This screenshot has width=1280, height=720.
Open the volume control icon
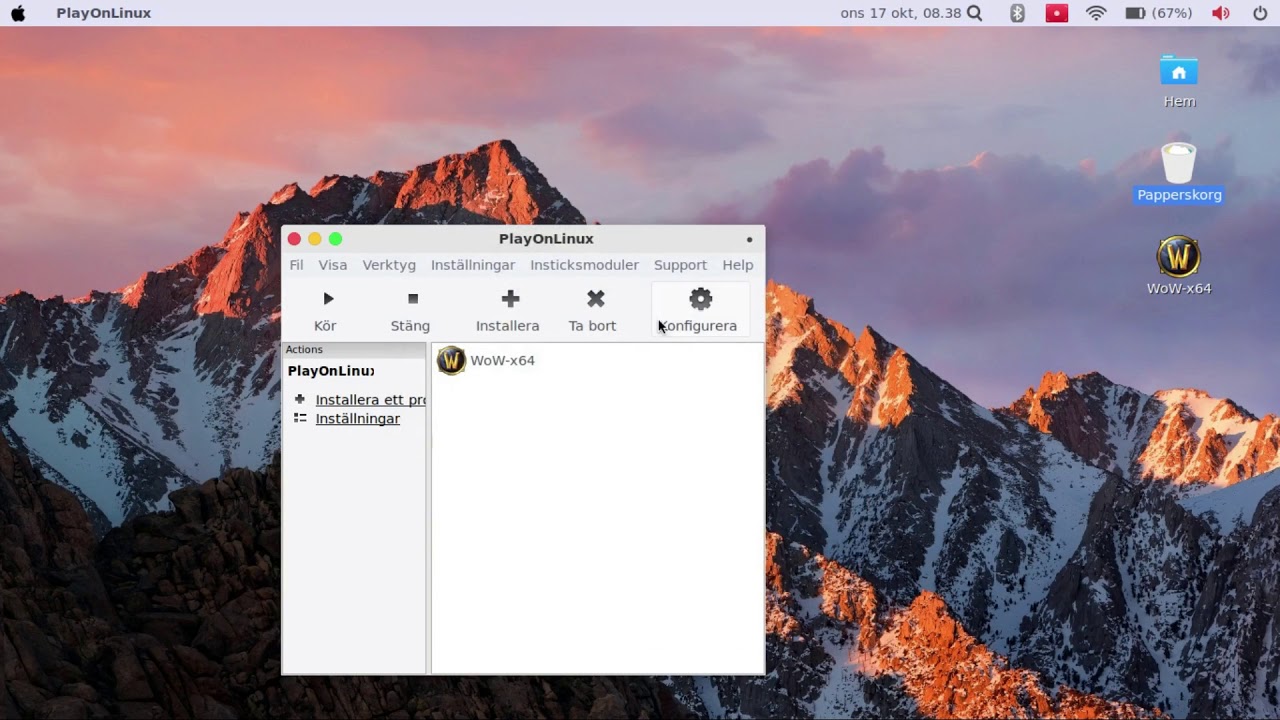click(1220, 13)
